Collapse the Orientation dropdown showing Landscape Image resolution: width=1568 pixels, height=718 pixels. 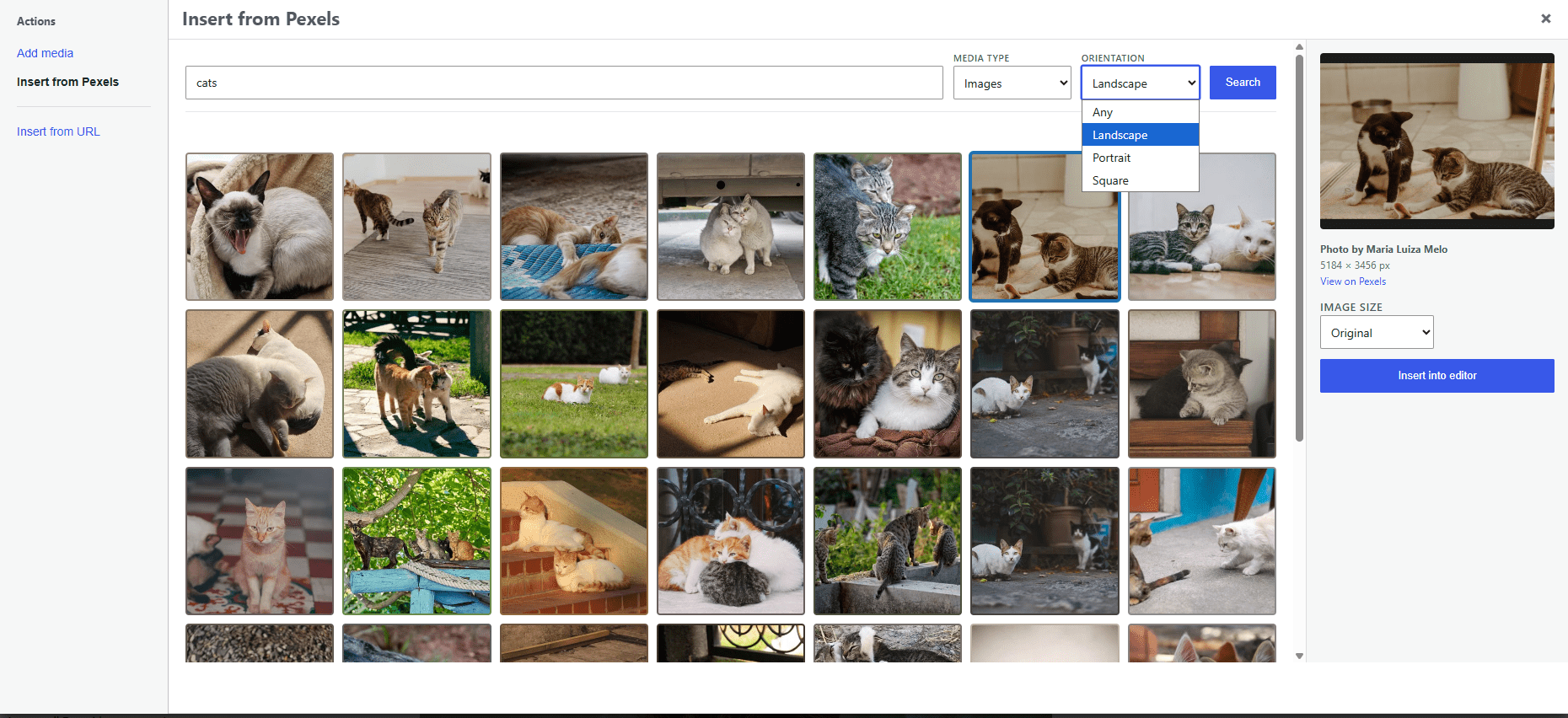pyautogui.click(x=1141, y=83)
